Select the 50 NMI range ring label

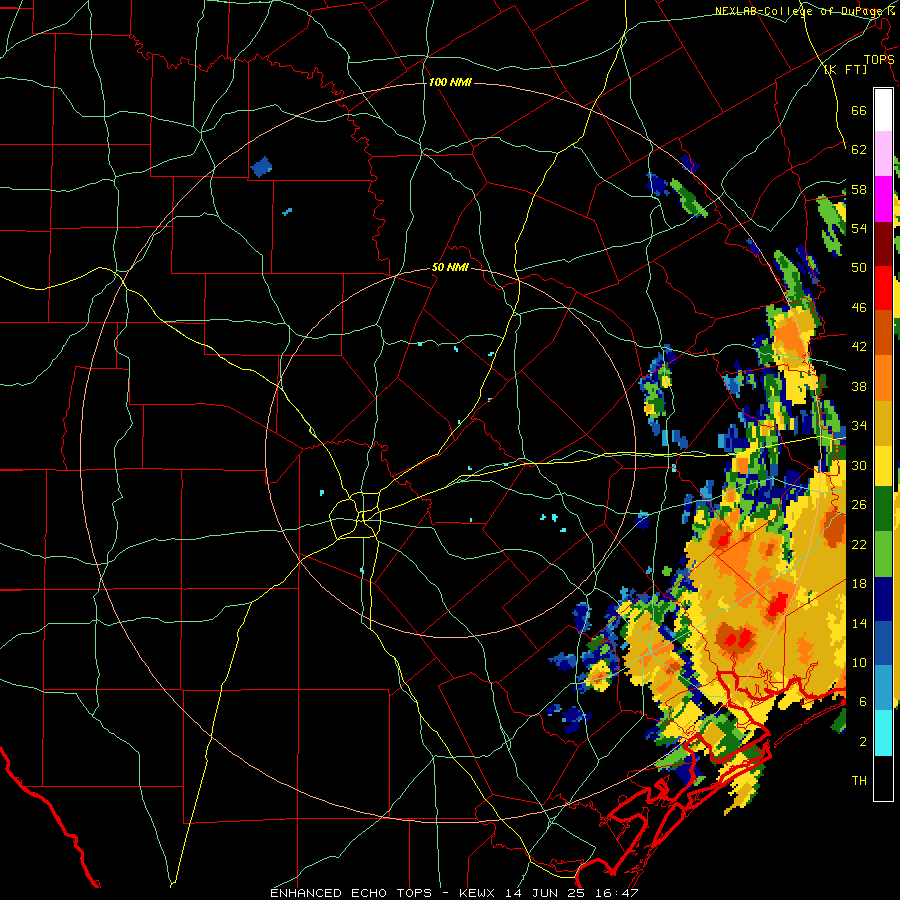(x=451, y=267)
